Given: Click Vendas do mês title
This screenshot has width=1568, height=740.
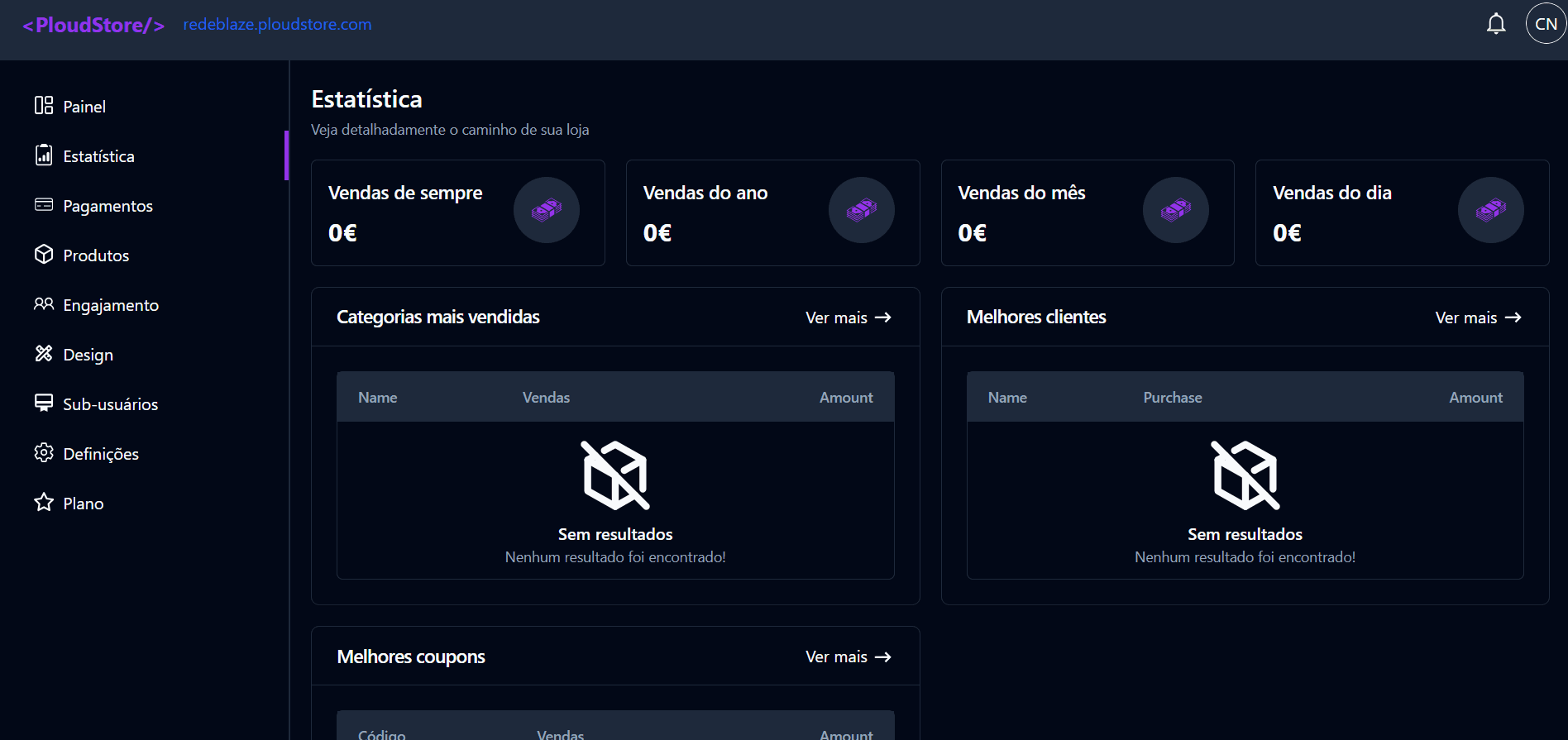Looking at the screenshot, I should pos(1021,193).
